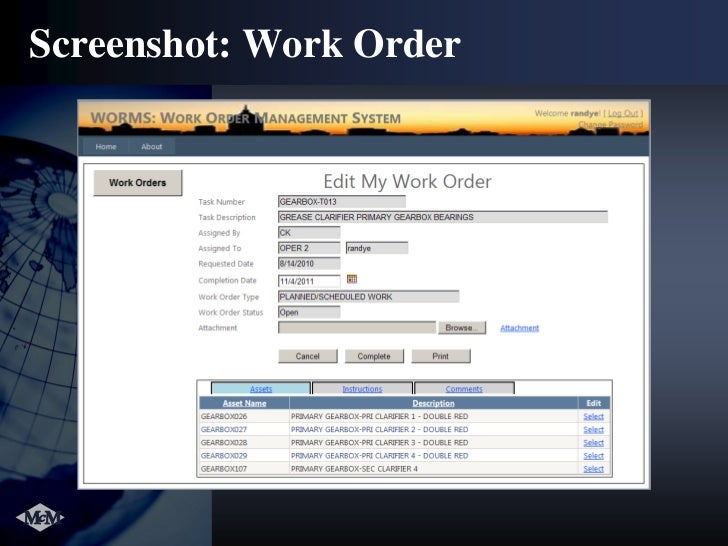Click the GEARBOX029 asset name cell
The width and height of the screenshot is (728, 546).
(x=244, y=455)
